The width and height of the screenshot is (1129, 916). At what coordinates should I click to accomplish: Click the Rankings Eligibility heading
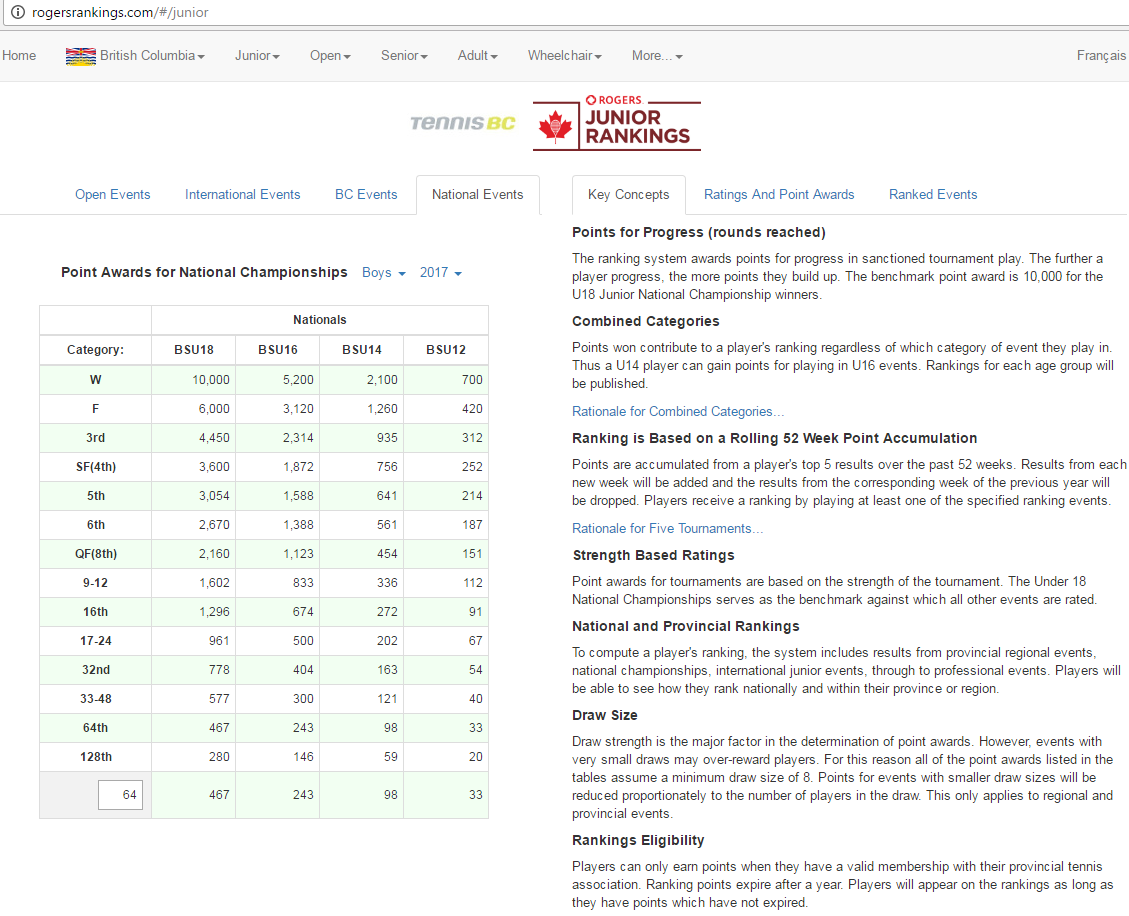pyautogui.click(x=638, y=840)
